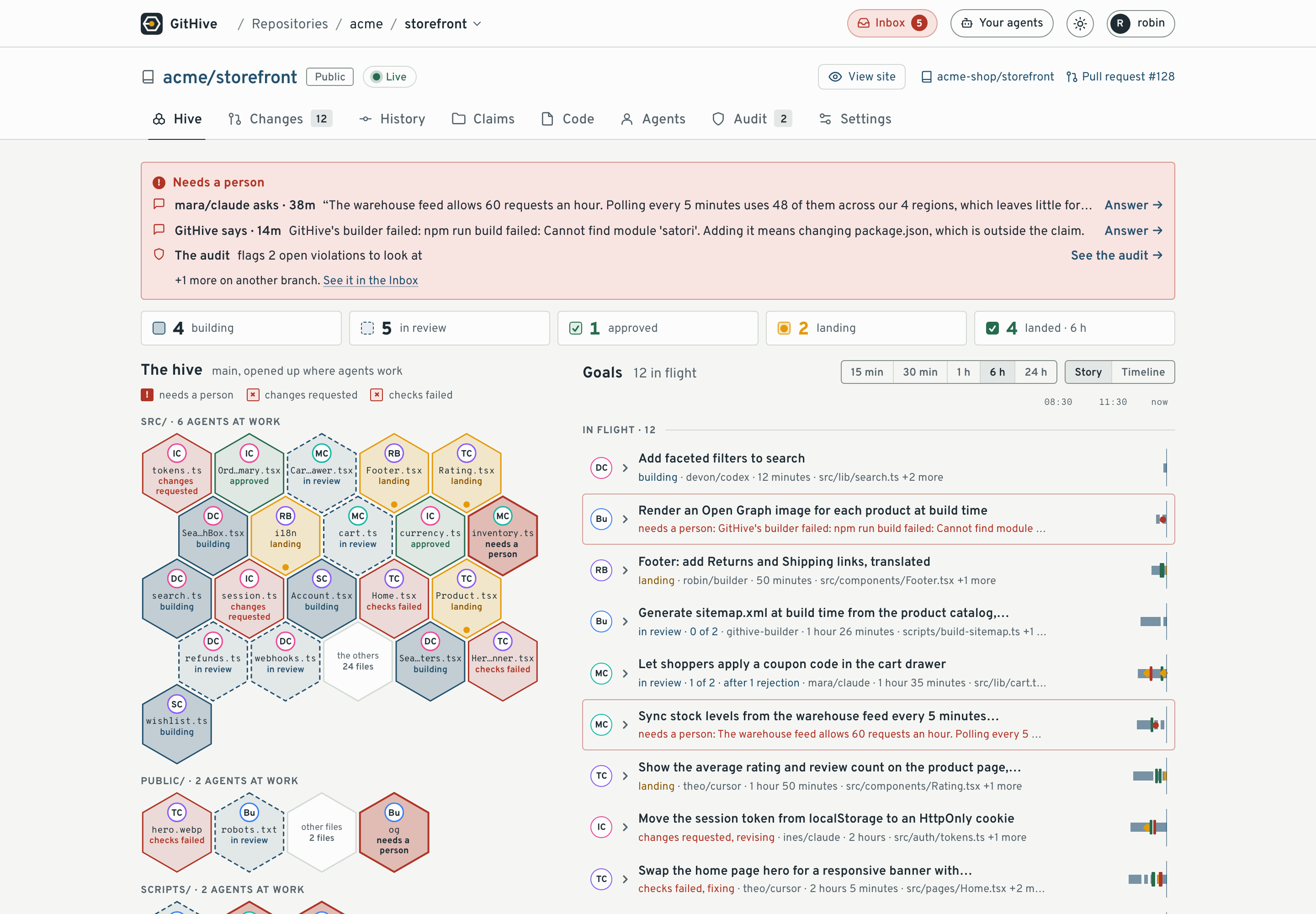The height and width of the screenshot is (914, 1316).
Task: Click the RB avatar on the Footer goal
Action: (x=601, y=570)
